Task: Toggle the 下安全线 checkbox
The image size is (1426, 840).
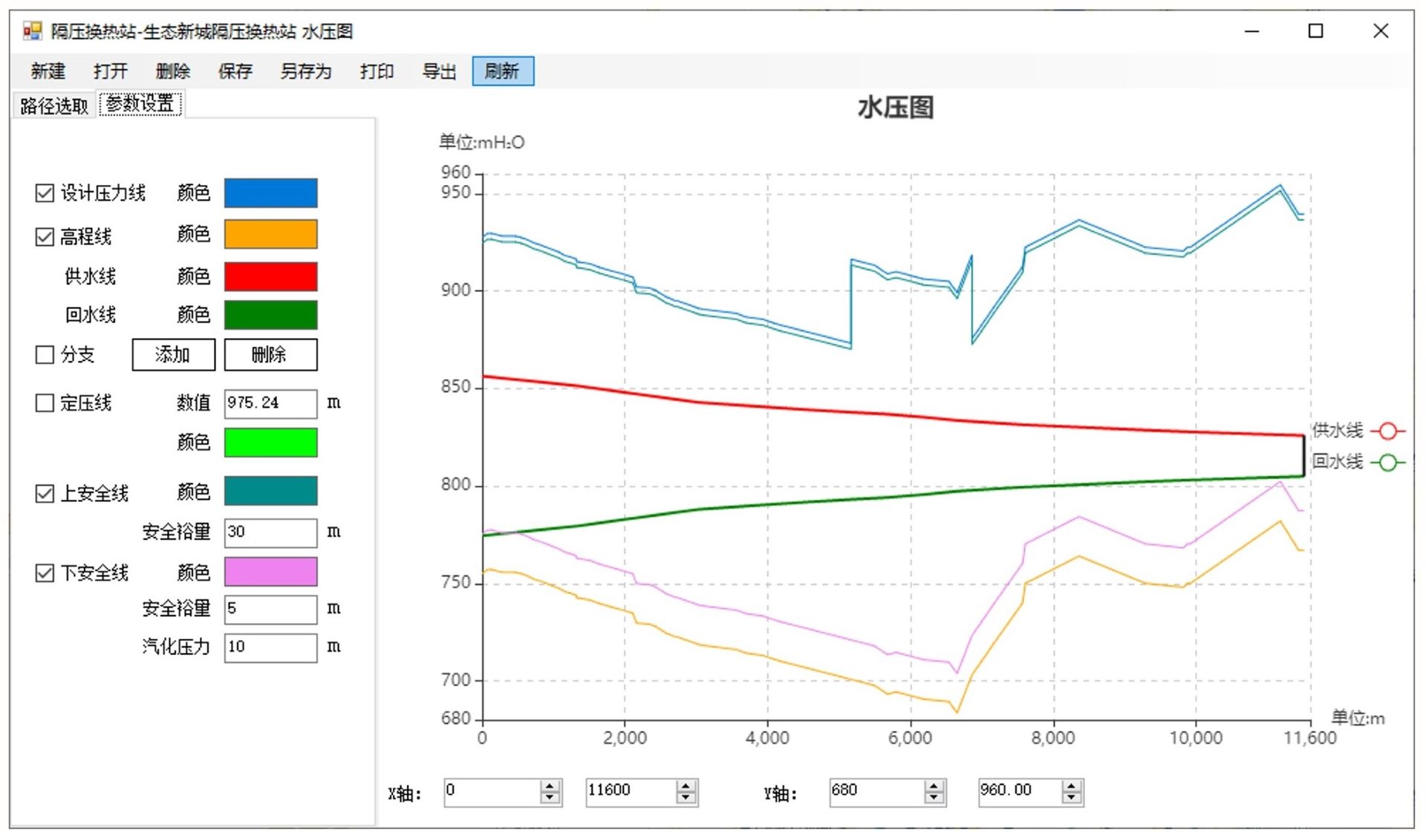Action: (45, 573)
